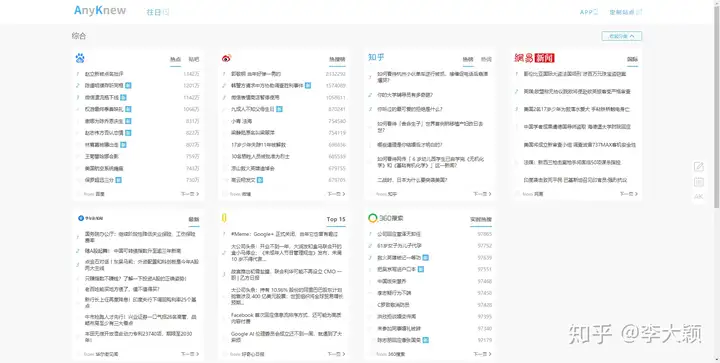Image resolution: width=720 pixels, height=363 pixels.
Task: Open the APP link in header
Action: (589, 12)
